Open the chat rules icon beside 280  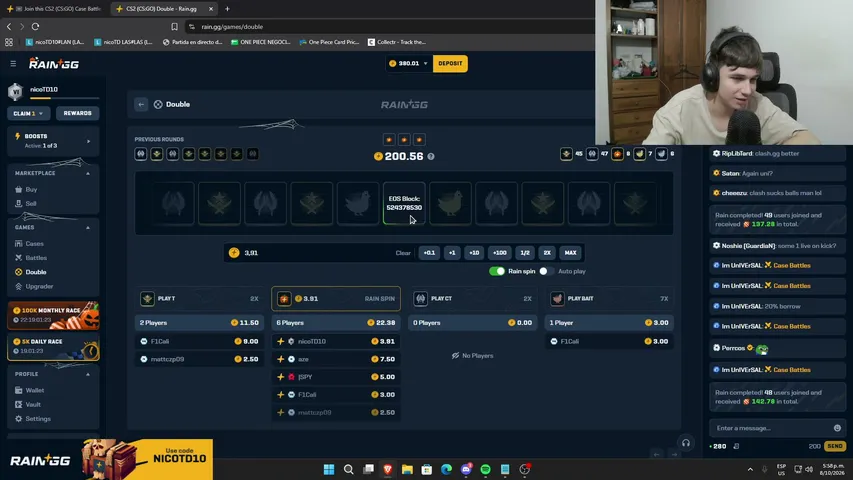736,446
